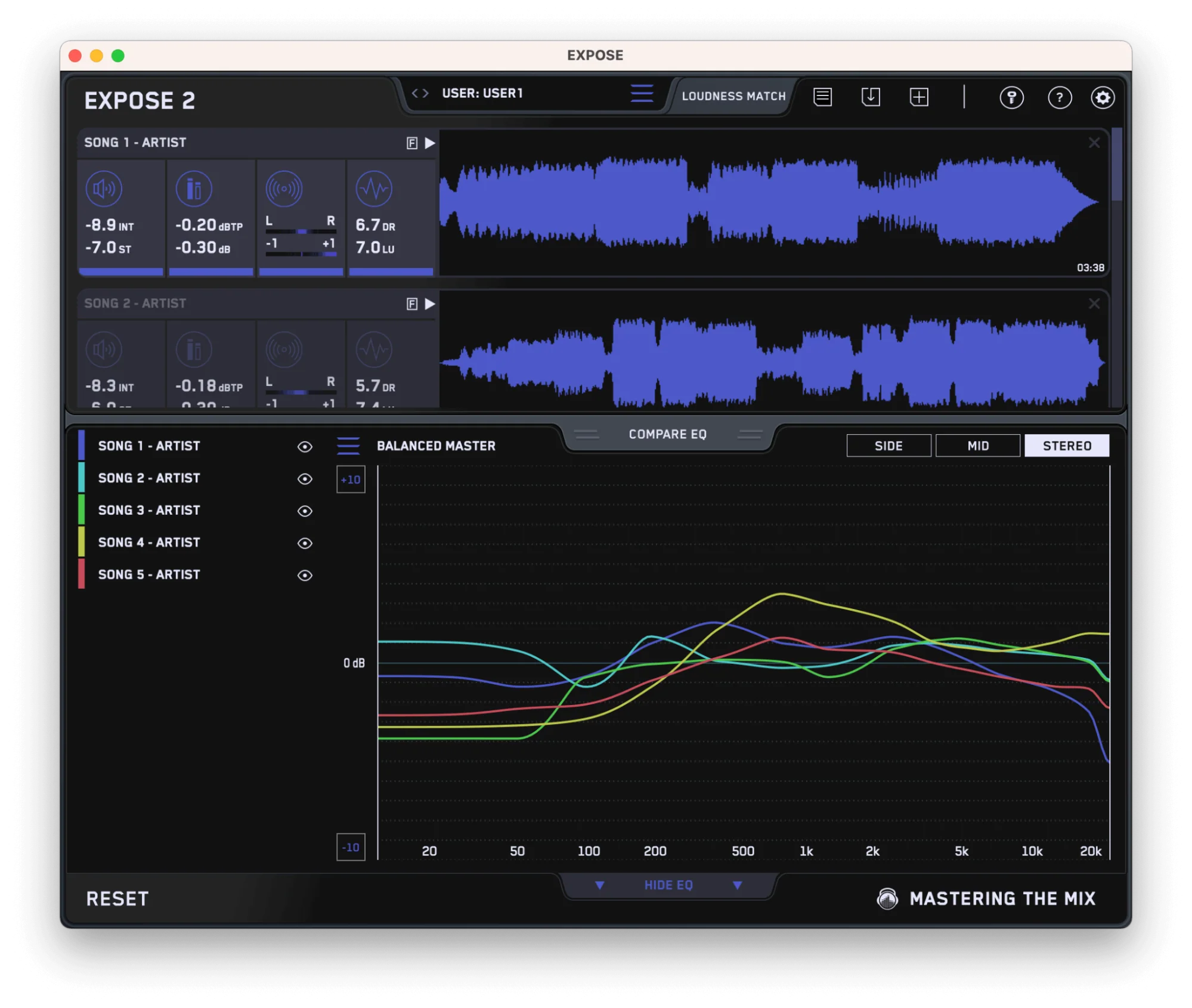Select Song 2 - Artist in EQ list
This screenshot has width=1192, height=1008.
point(149,478)
